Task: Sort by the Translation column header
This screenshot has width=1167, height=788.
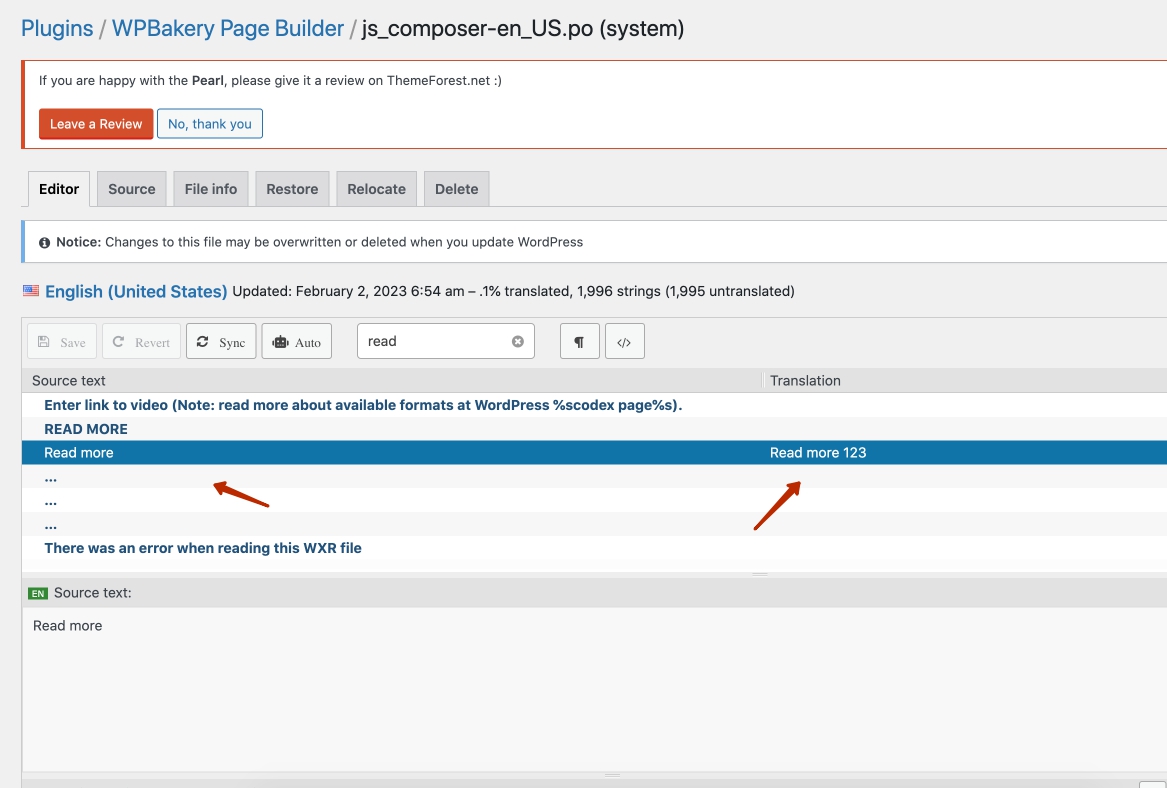Action: coord(805,381)
